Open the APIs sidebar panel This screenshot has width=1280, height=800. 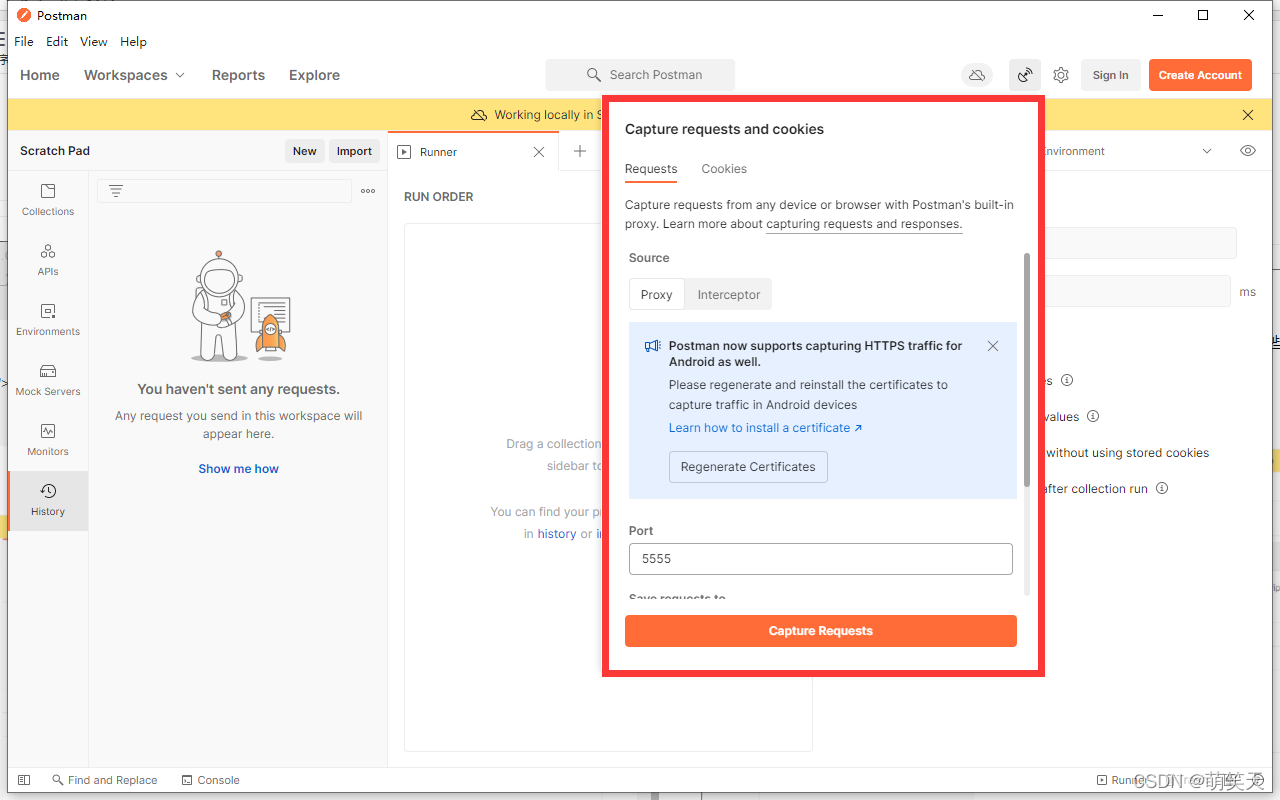(x=48, y=260)
